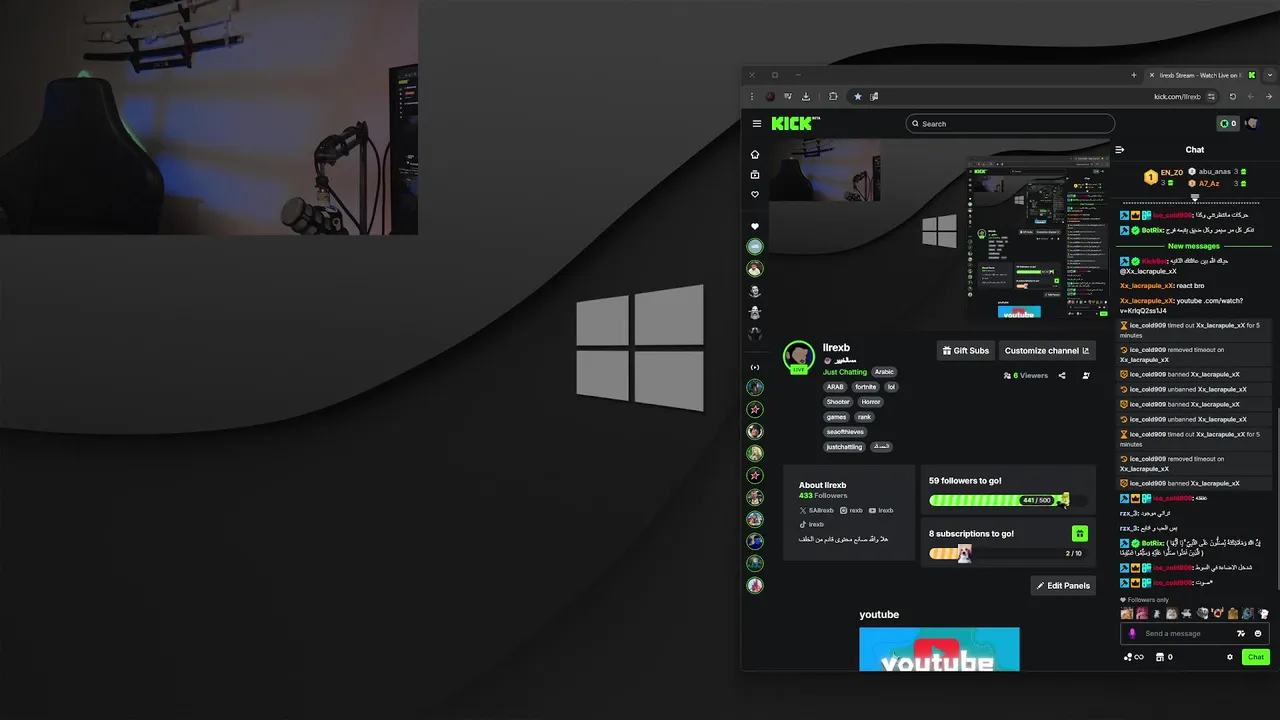
Task: Open Following outline heart in sidebar
Action: (755, 194)
